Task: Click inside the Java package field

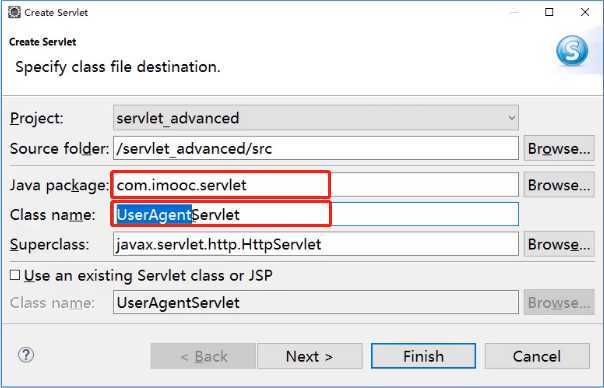Action: (316, 185)
